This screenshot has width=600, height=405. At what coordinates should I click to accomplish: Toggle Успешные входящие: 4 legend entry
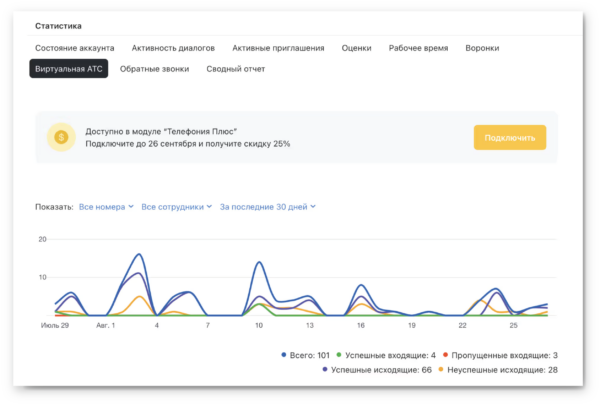pos(386,355)
